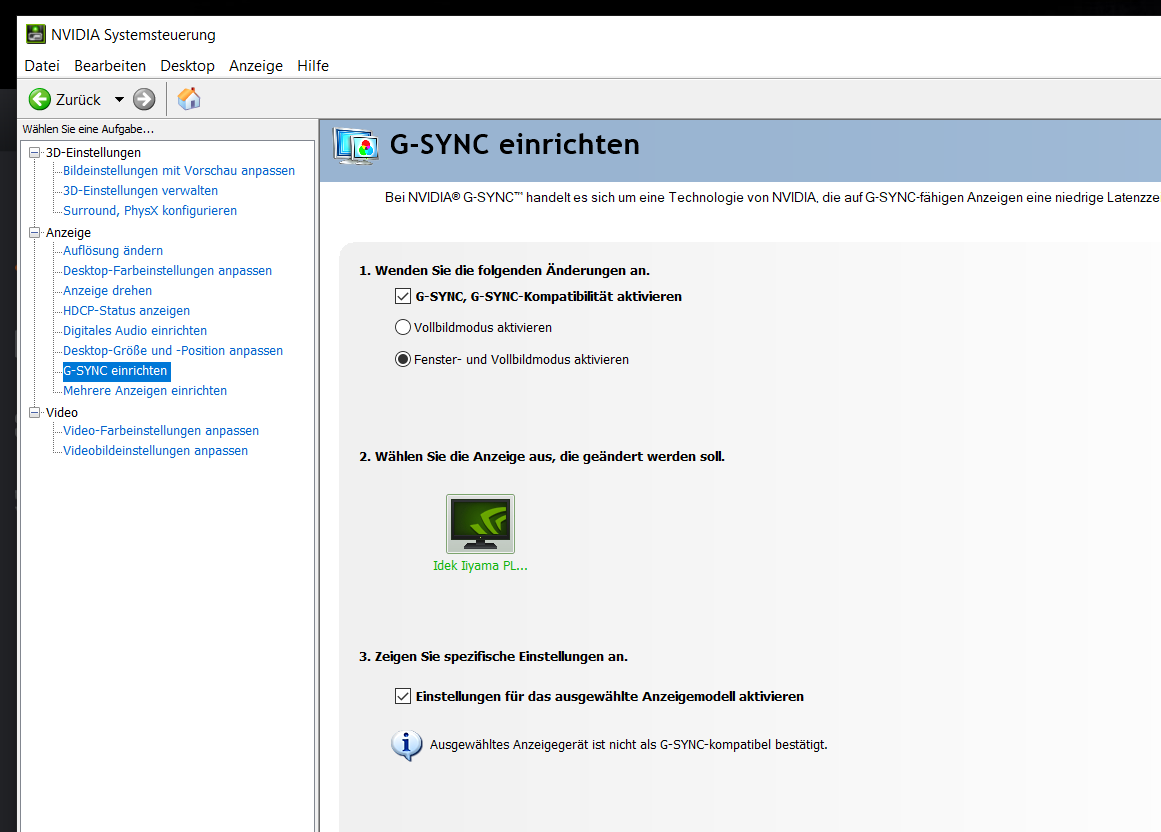
Task: Open Digitales Audio einrichten
Action: 135,331
